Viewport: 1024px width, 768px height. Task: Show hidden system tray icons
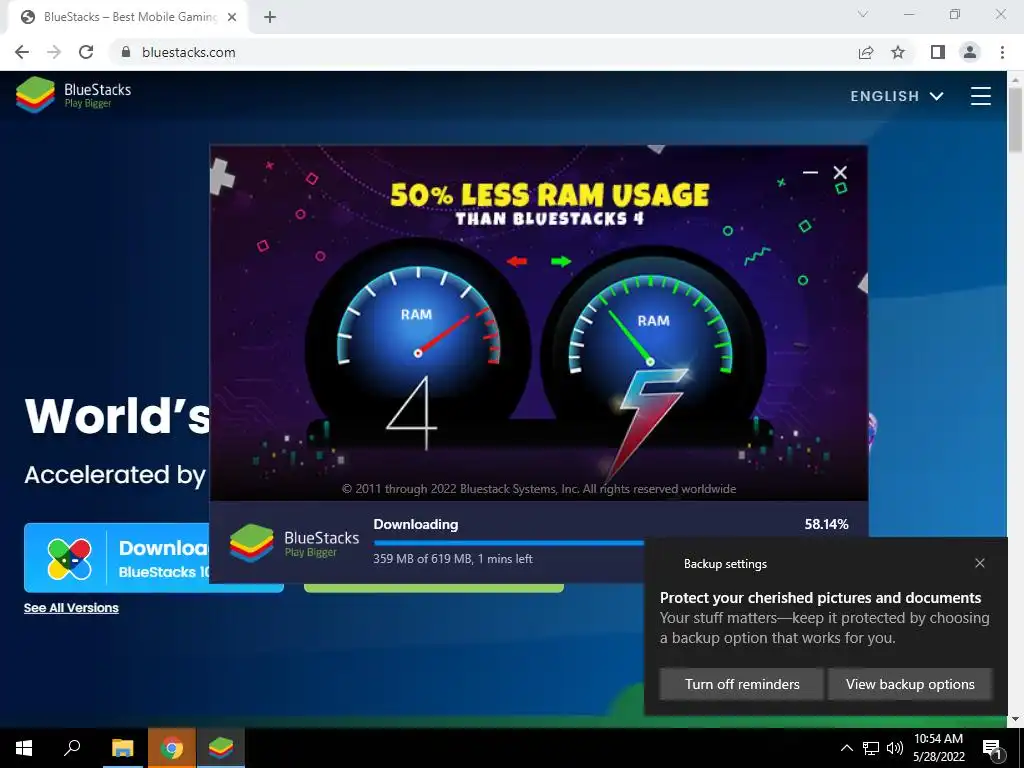(846, 748)
